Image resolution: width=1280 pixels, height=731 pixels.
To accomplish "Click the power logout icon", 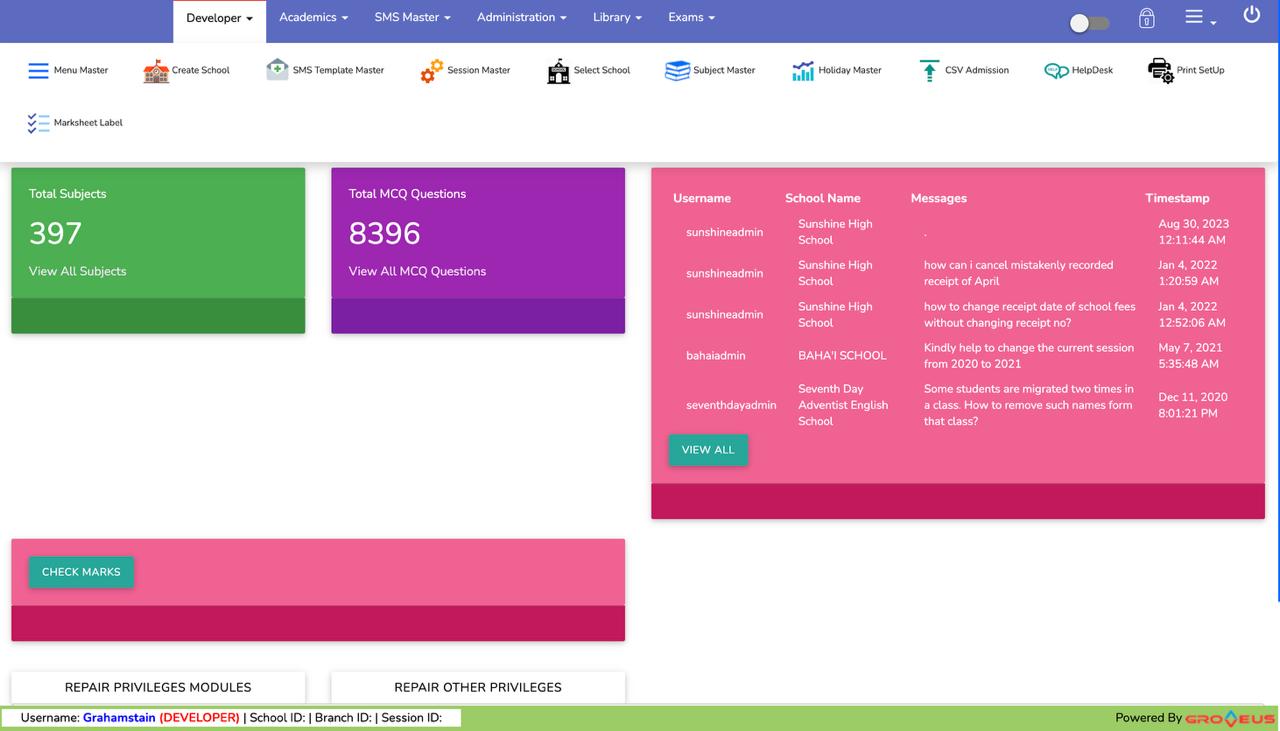I will pos(1251,16).
